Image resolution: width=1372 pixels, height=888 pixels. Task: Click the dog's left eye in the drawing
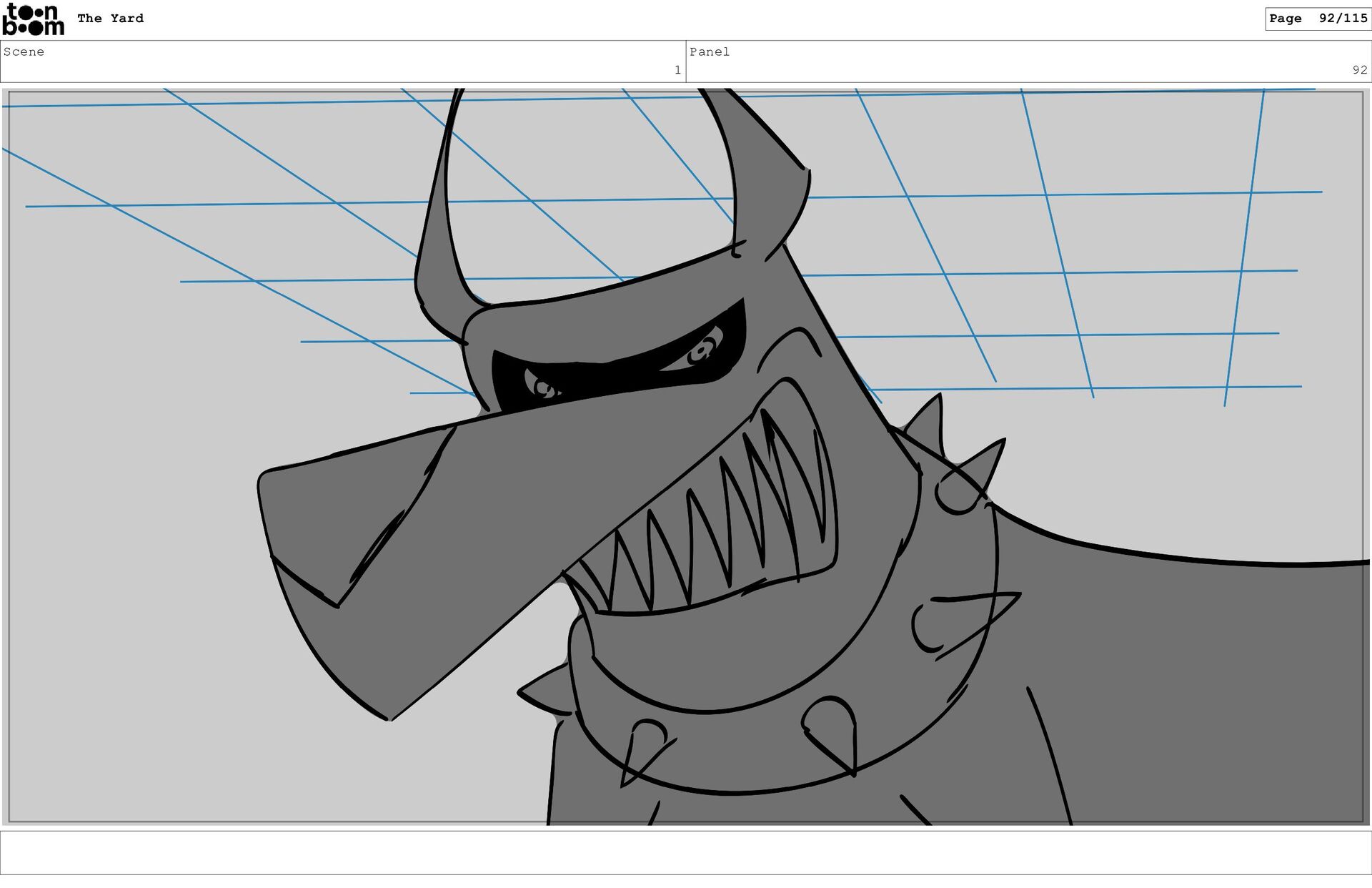545,388
